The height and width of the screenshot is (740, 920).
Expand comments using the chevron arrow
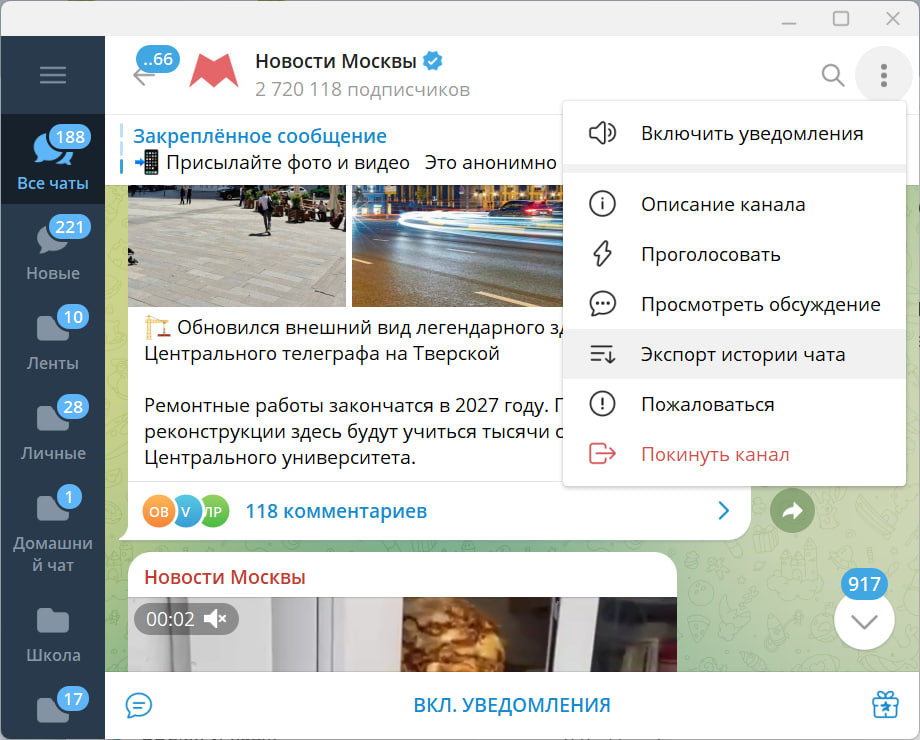722,510
